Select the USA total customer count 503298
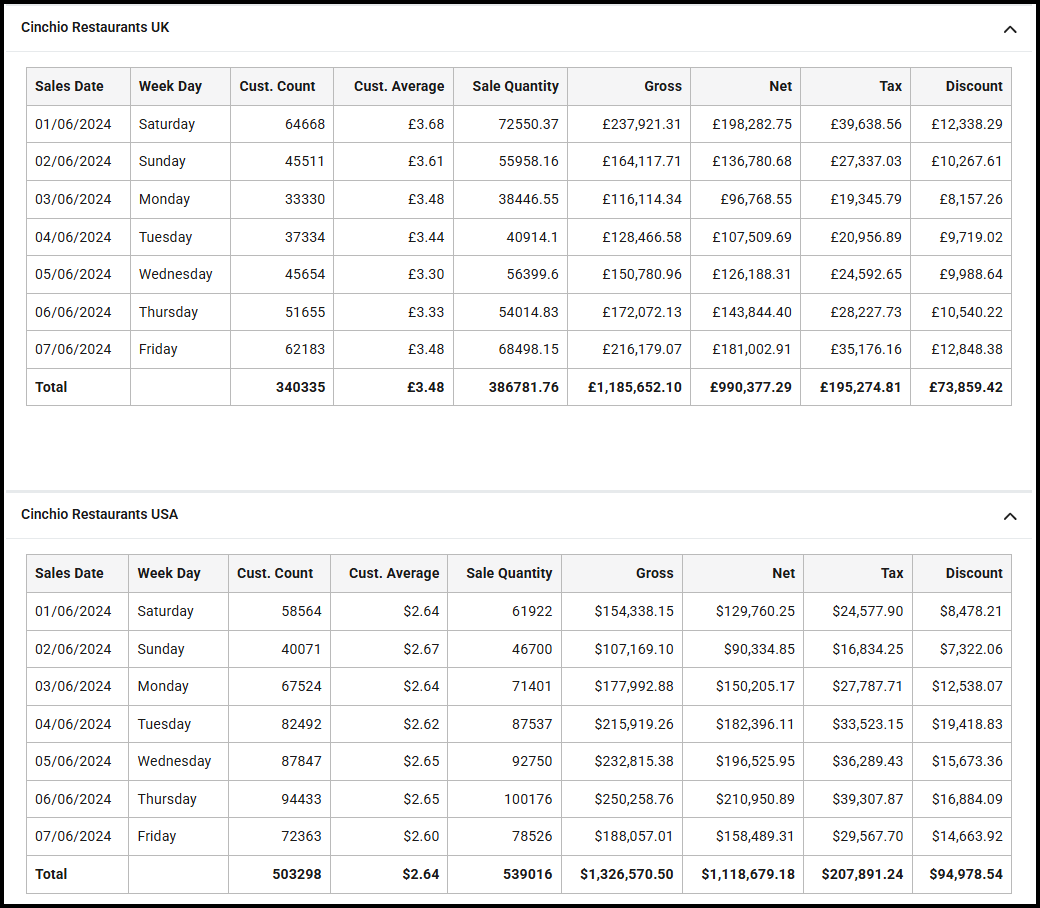The height and width of the screenshot is (908, 1040). coord(296,875)
